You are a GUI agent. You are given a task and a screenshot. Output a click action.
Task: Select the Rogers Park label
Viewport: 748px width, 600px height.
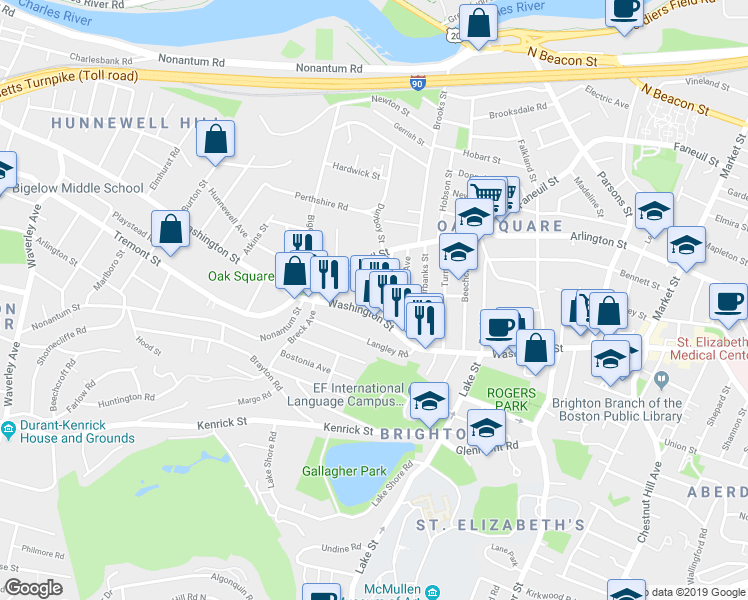511,400
